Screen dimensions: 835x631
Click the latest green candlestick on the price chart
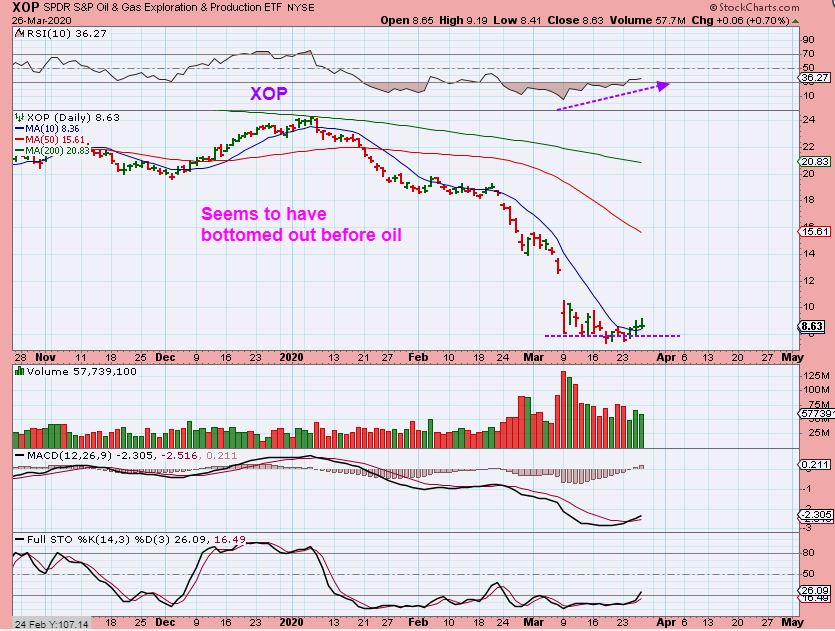(643, 323)
